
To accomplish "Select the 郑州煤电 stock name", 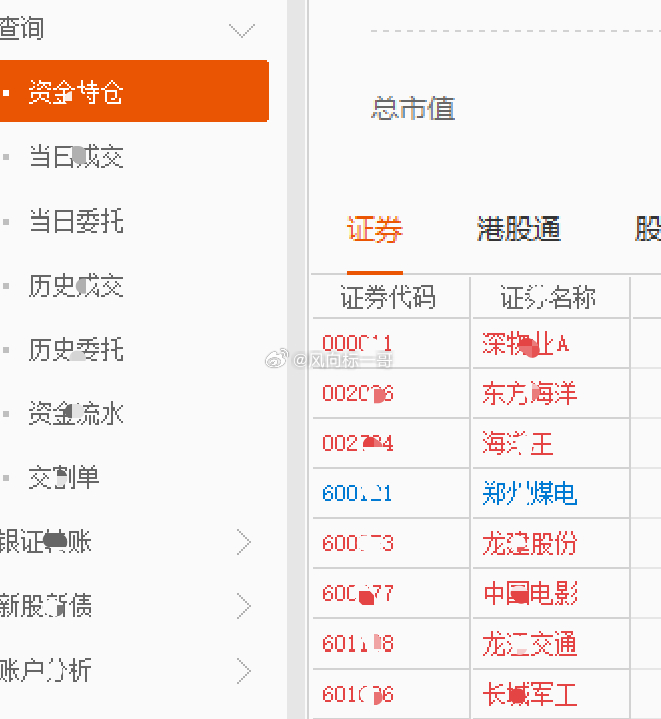I will click(529, 493).
